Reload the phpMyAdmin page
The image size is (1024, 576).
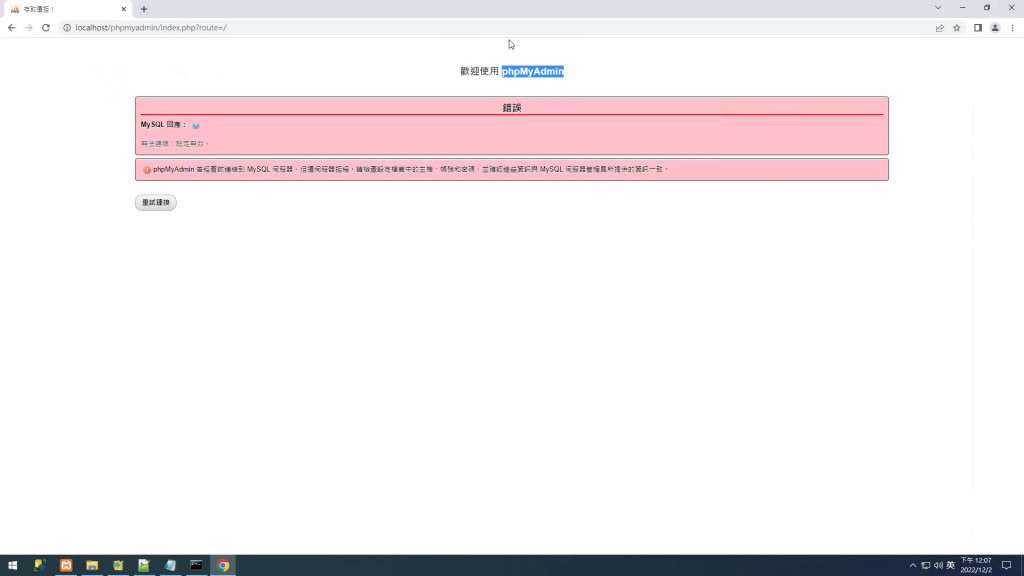46,27
